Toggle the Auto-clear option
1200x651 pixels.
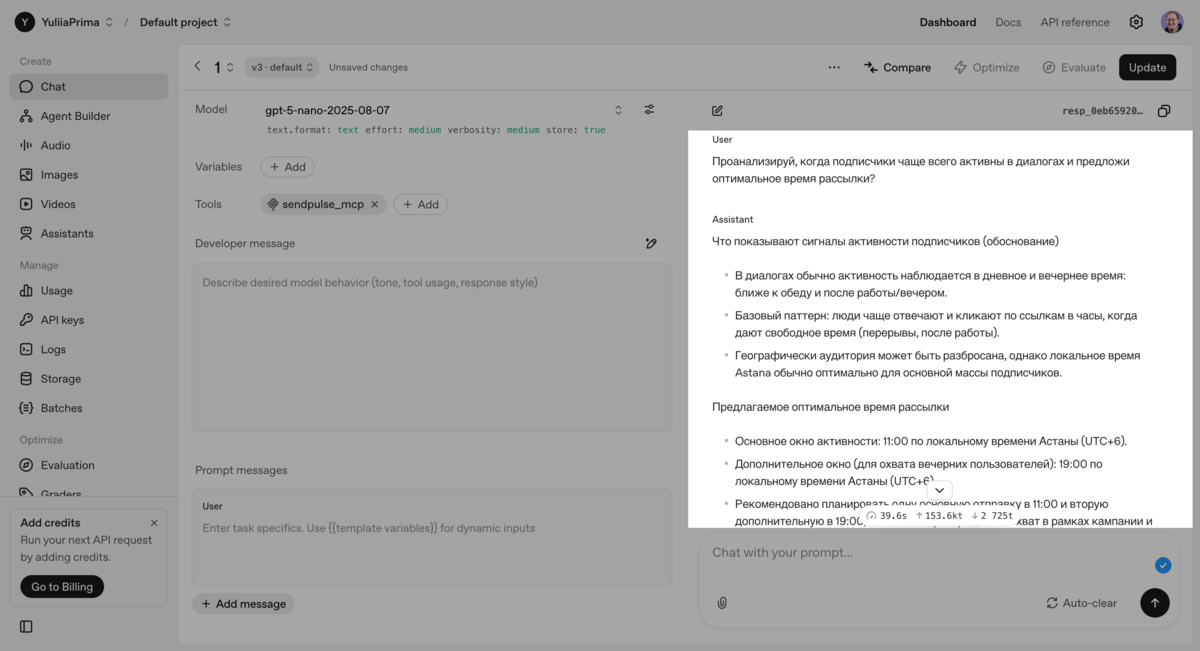click(x=1081, y=603)
